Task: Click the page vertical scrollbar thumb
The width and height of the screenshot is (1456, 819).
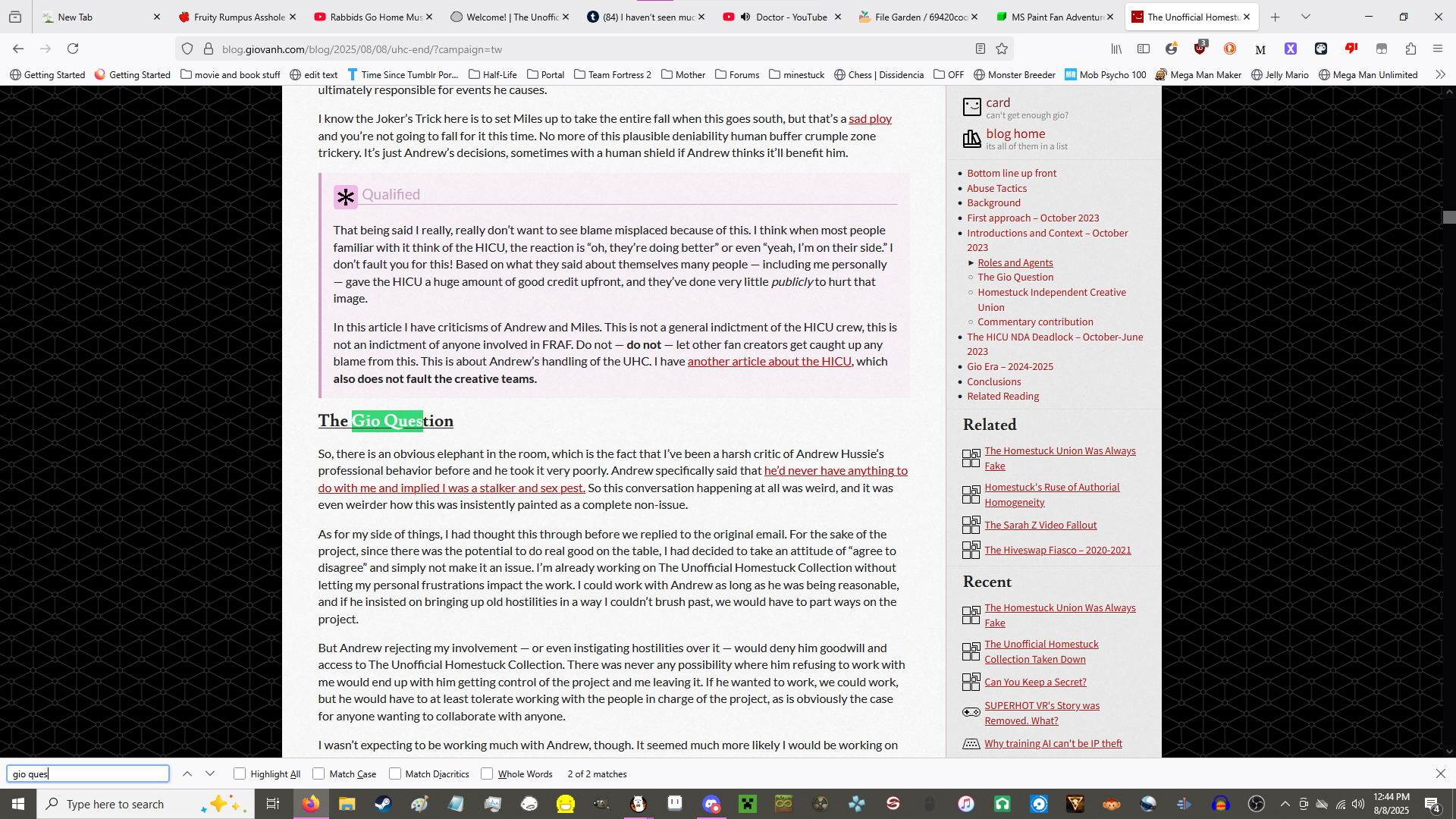Action: click(1448, 217)
